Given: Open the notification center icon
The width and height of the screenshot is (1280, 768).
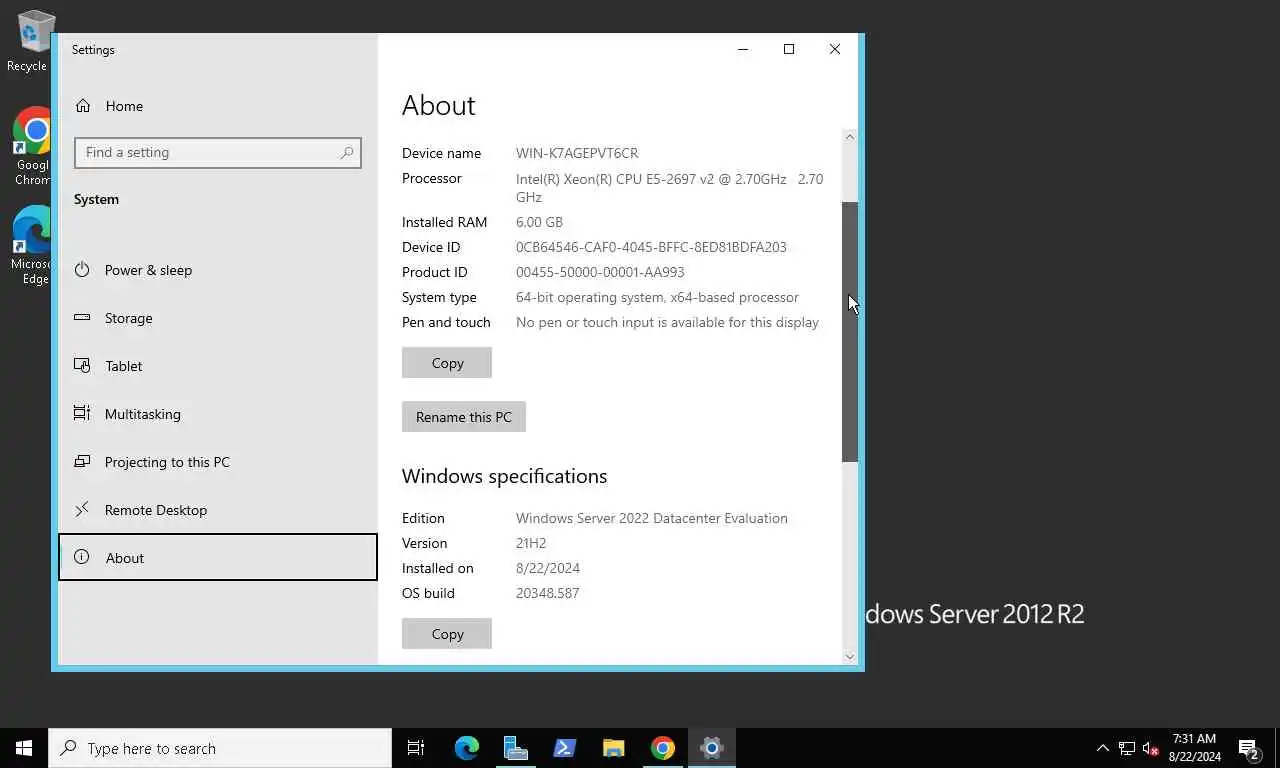Looking at the screenshot, I should click(1250, 748).
